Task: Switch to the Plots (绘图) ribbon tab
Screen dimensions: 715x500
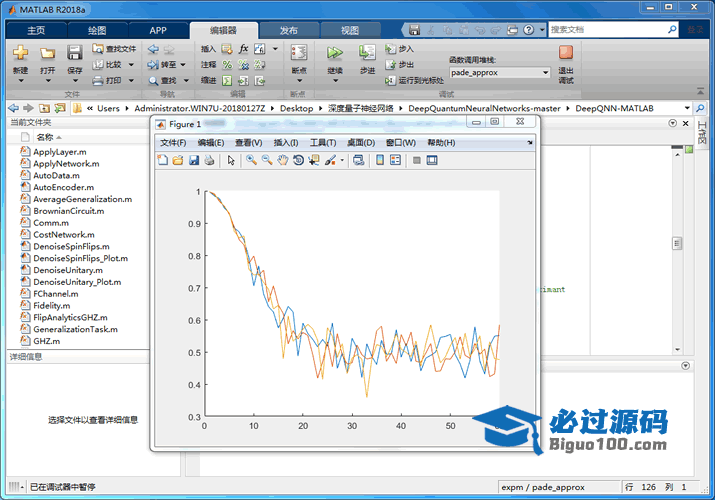Action: (x=97, y=31)
